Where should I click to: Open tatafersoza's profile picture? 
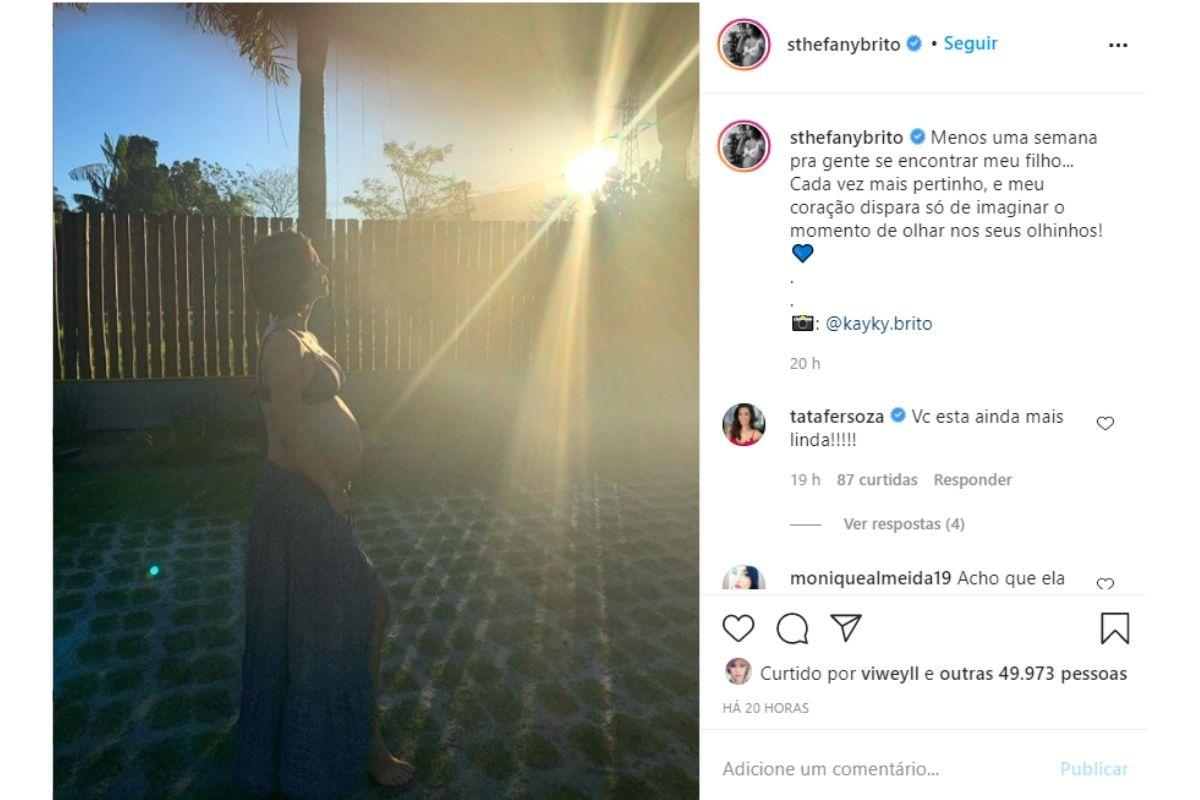pyautogui.click(x=743, y=425)
